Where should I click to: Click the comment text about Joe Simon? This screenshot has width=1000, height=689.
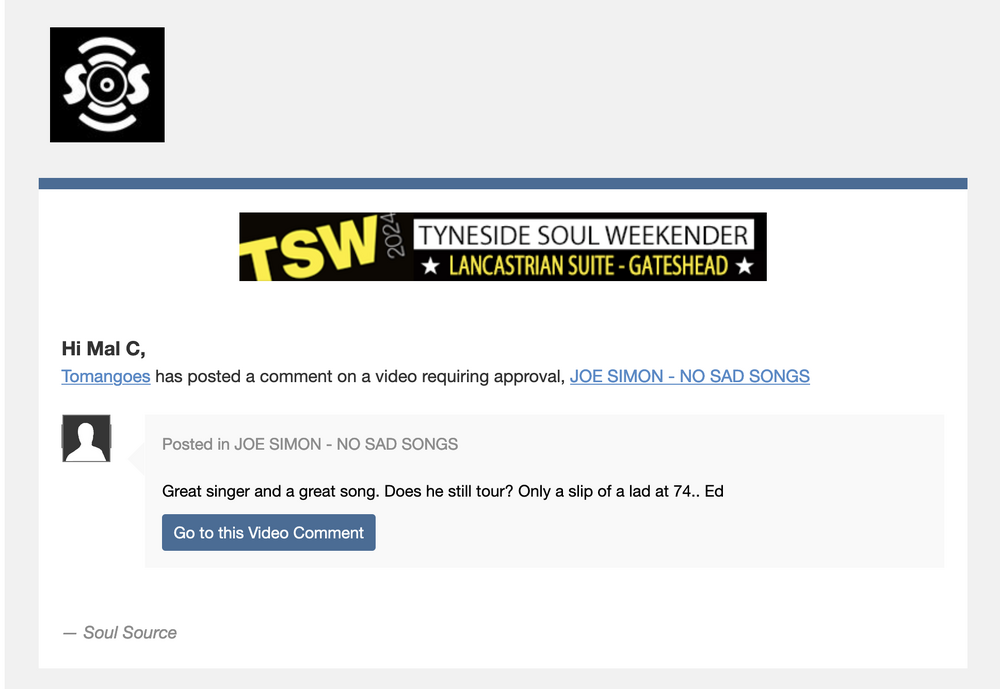click(443, 491)
